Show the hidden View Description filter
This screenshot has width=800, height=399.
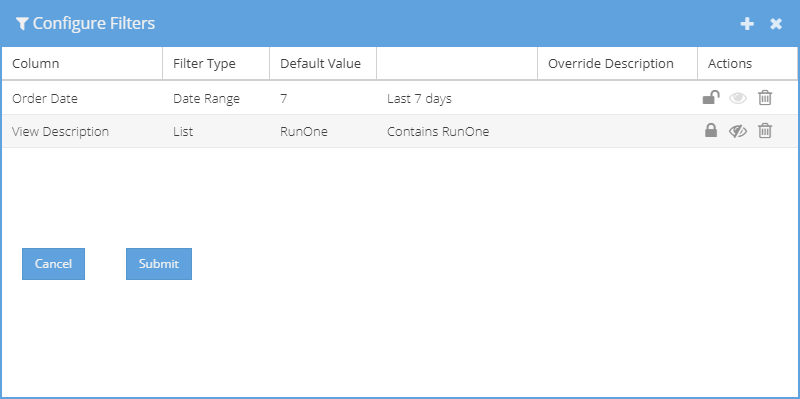point(738,132)
